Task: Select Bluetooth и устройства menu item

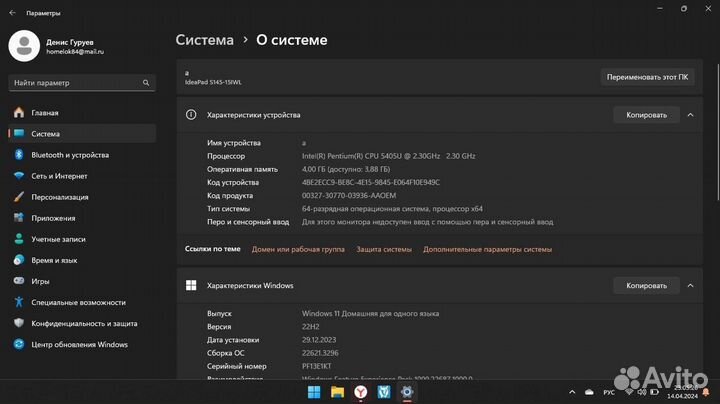Action: point(82,155)
